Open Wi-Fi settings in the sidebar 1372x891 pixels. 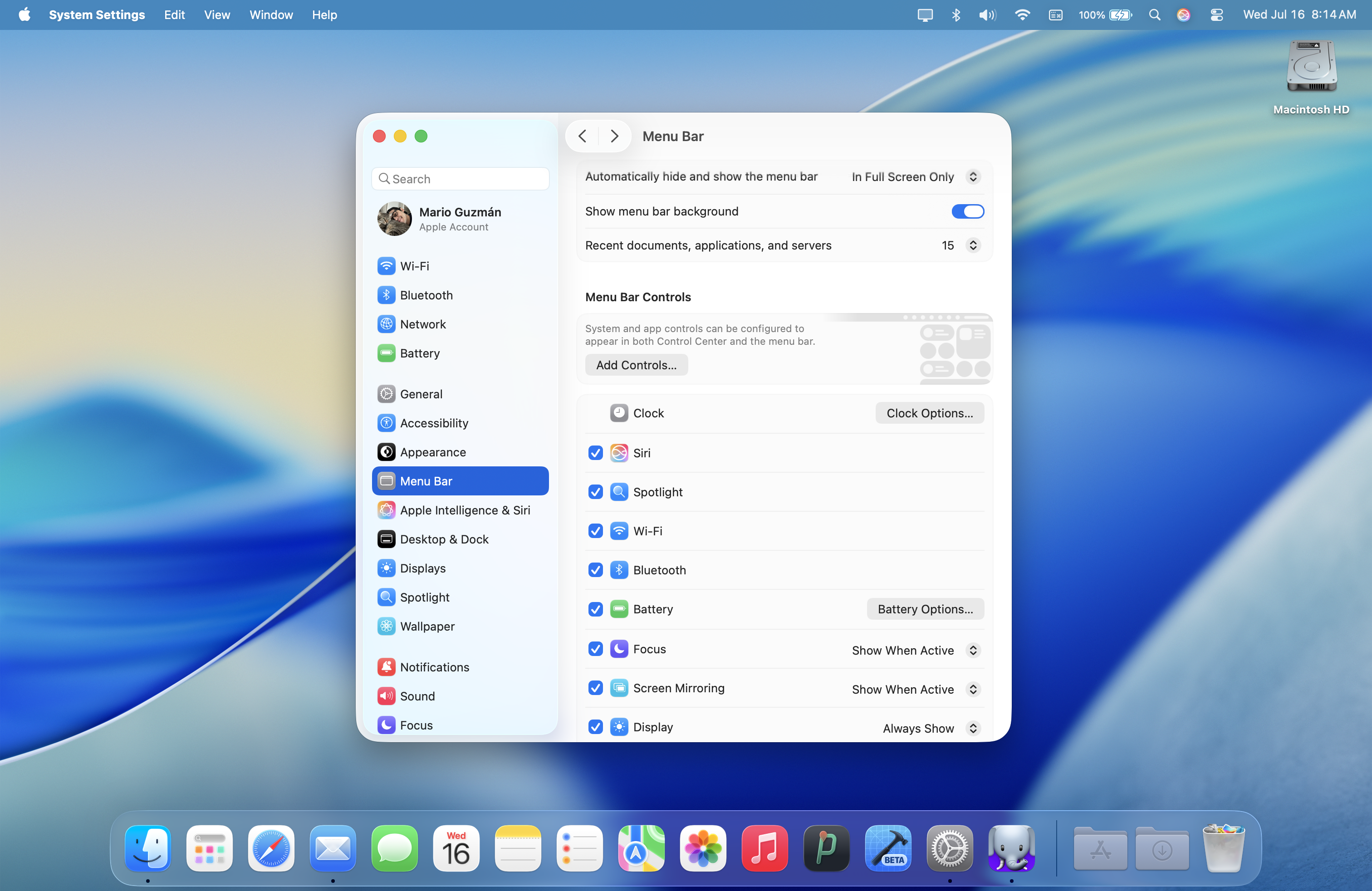[x=460, y=266]
